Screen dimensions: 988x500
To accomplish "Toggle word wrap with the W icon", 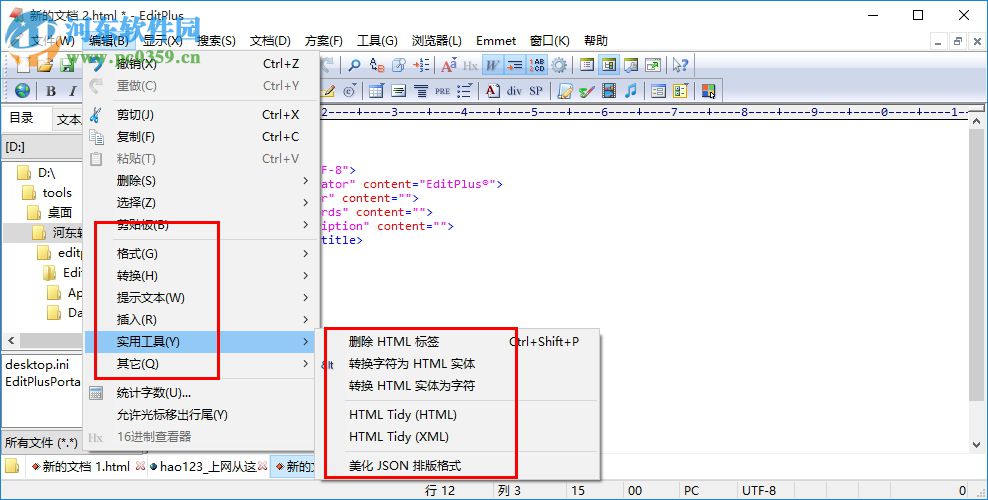I will (x=493, y=65).
